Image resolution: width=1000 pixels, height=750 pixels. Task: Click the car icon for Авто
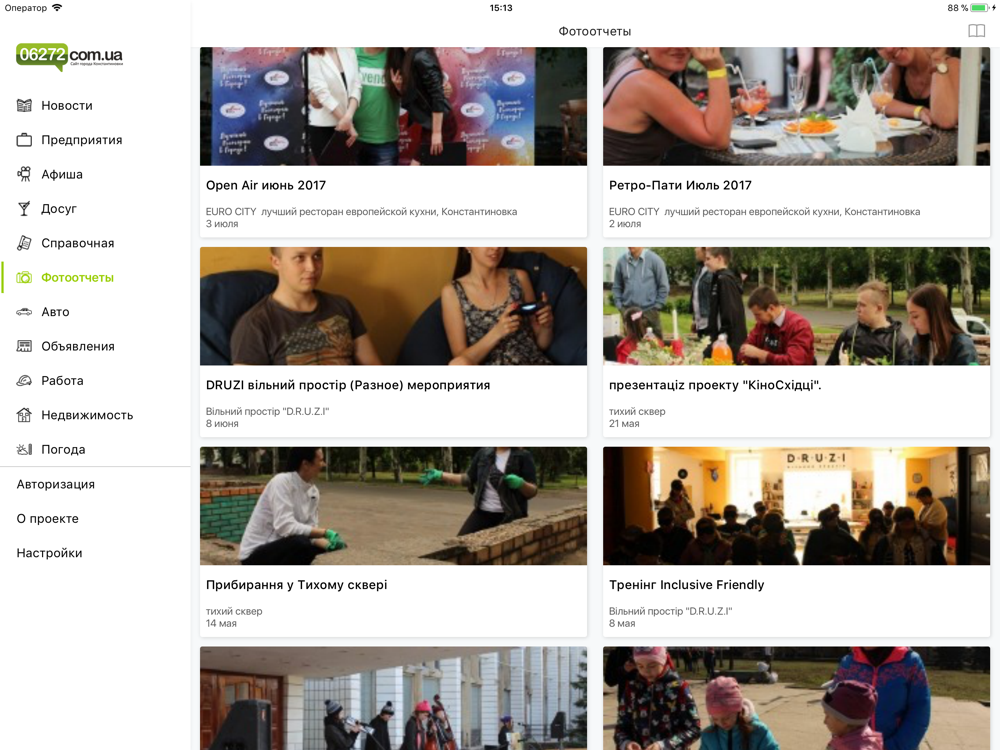(24, 312)
